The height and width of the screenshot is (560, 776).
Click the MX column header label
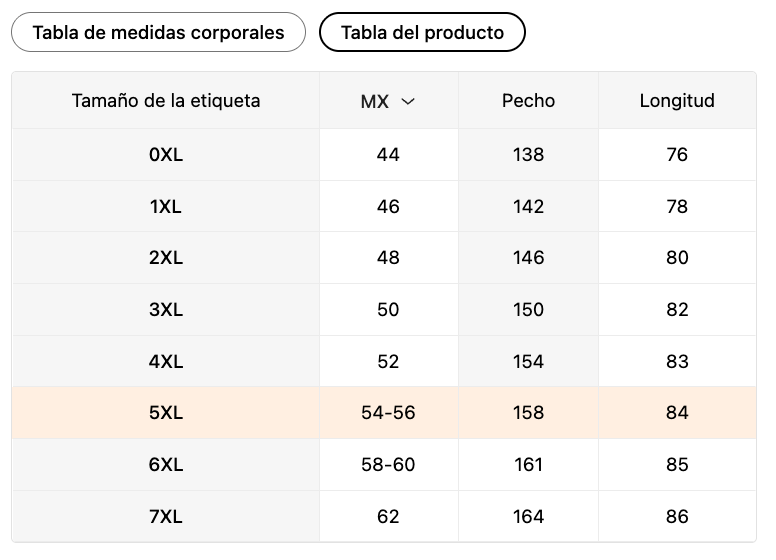375,101
